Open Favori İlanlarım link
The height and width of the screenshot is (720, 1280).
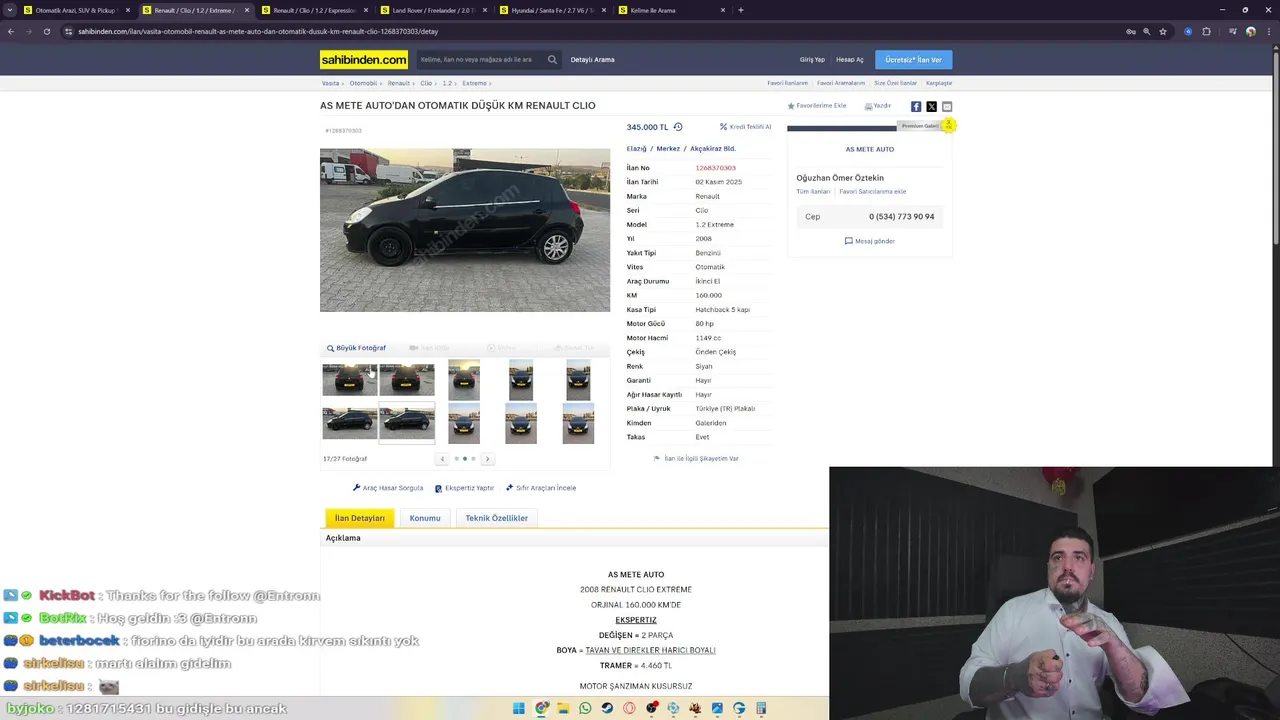(787, 83)
